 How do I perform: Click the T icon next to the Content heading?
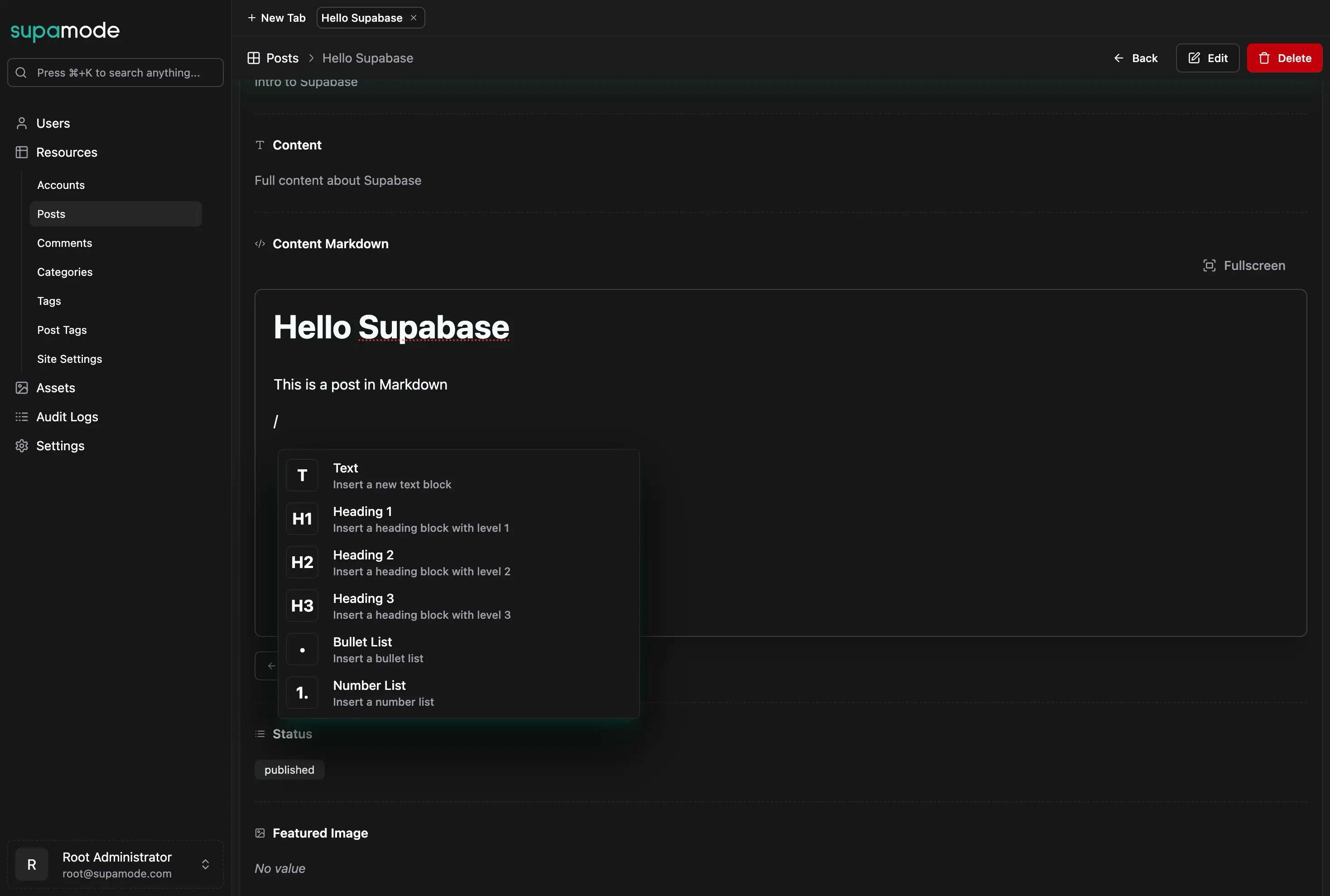pos(260,145)
